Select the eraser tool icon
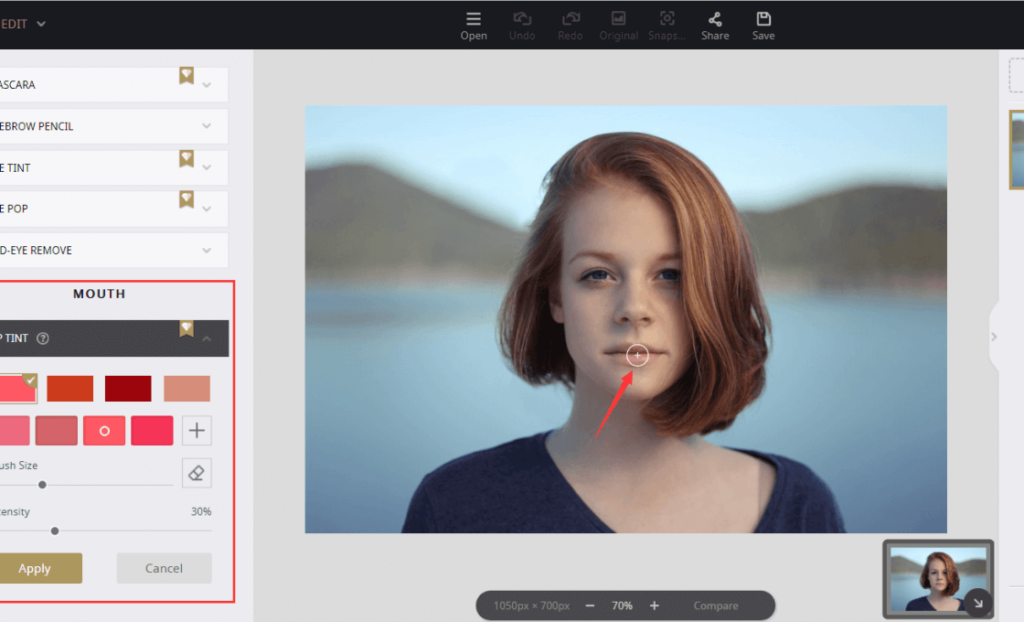The width and height of the screenshot is (1024, 622). coord(197,473)
